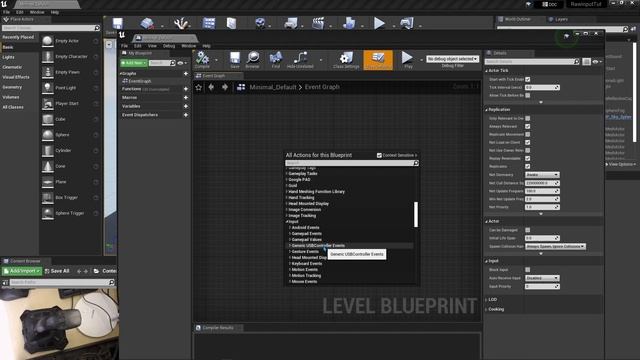The width and height of the screenshot is (640, 360).
Task: Open View Options in World Outliner
Action: tap(620, 164)
